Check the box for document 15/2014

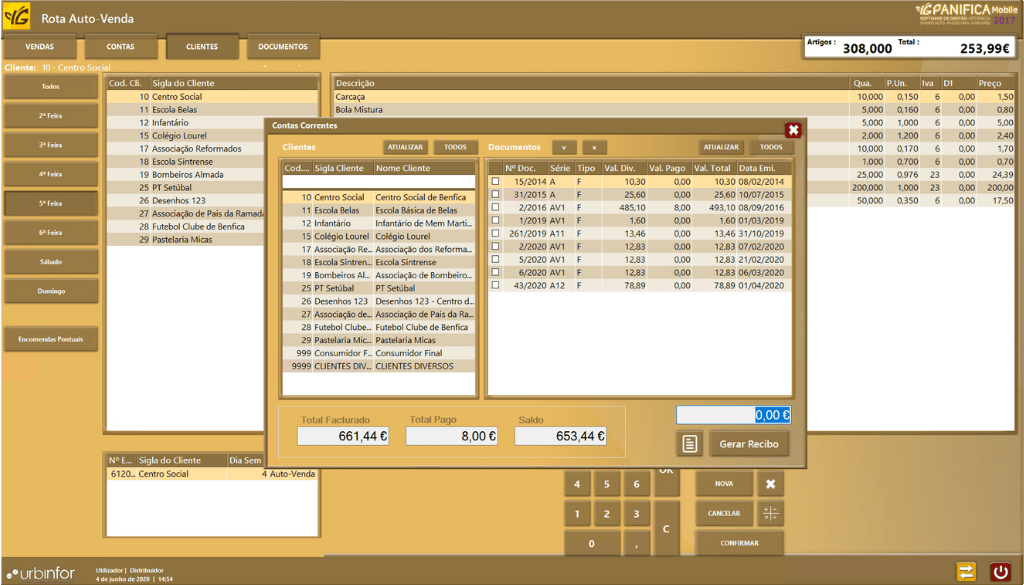pos(495,181)
